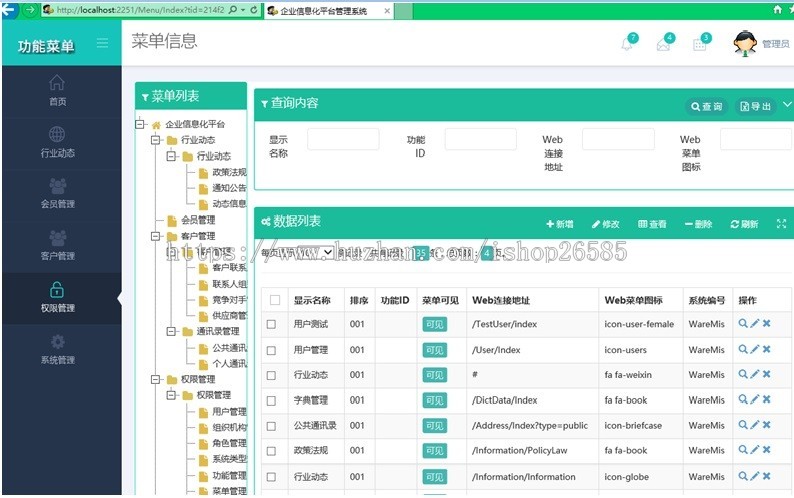The width and height of the screenshot is (794, 498).
Task: Click the 导出 export button
Action: coord(756,106)
